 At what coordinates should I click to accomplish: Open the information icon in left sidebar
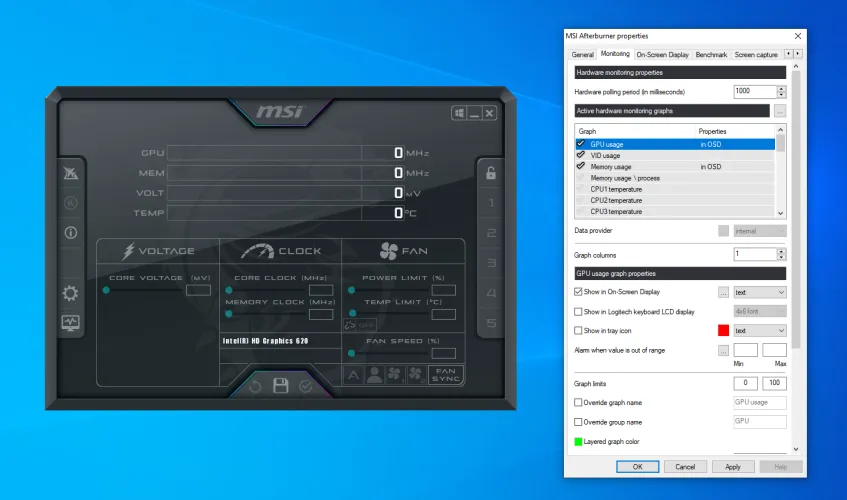pyautogui.click(x=71, y=233)
